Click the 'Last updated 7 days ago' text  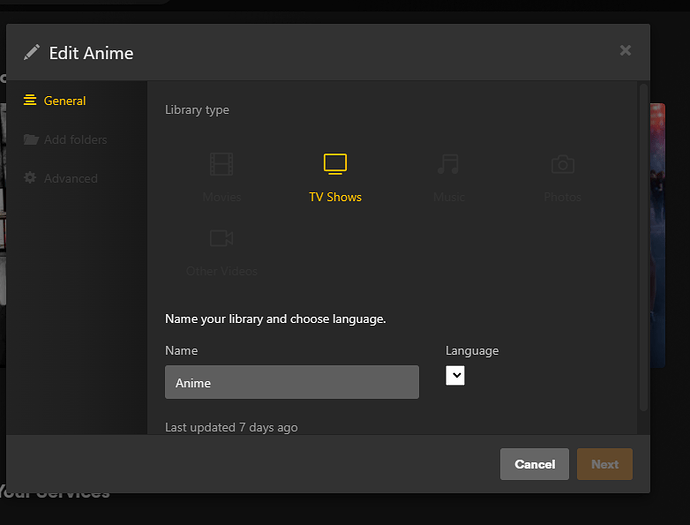(x=231, y=427)
